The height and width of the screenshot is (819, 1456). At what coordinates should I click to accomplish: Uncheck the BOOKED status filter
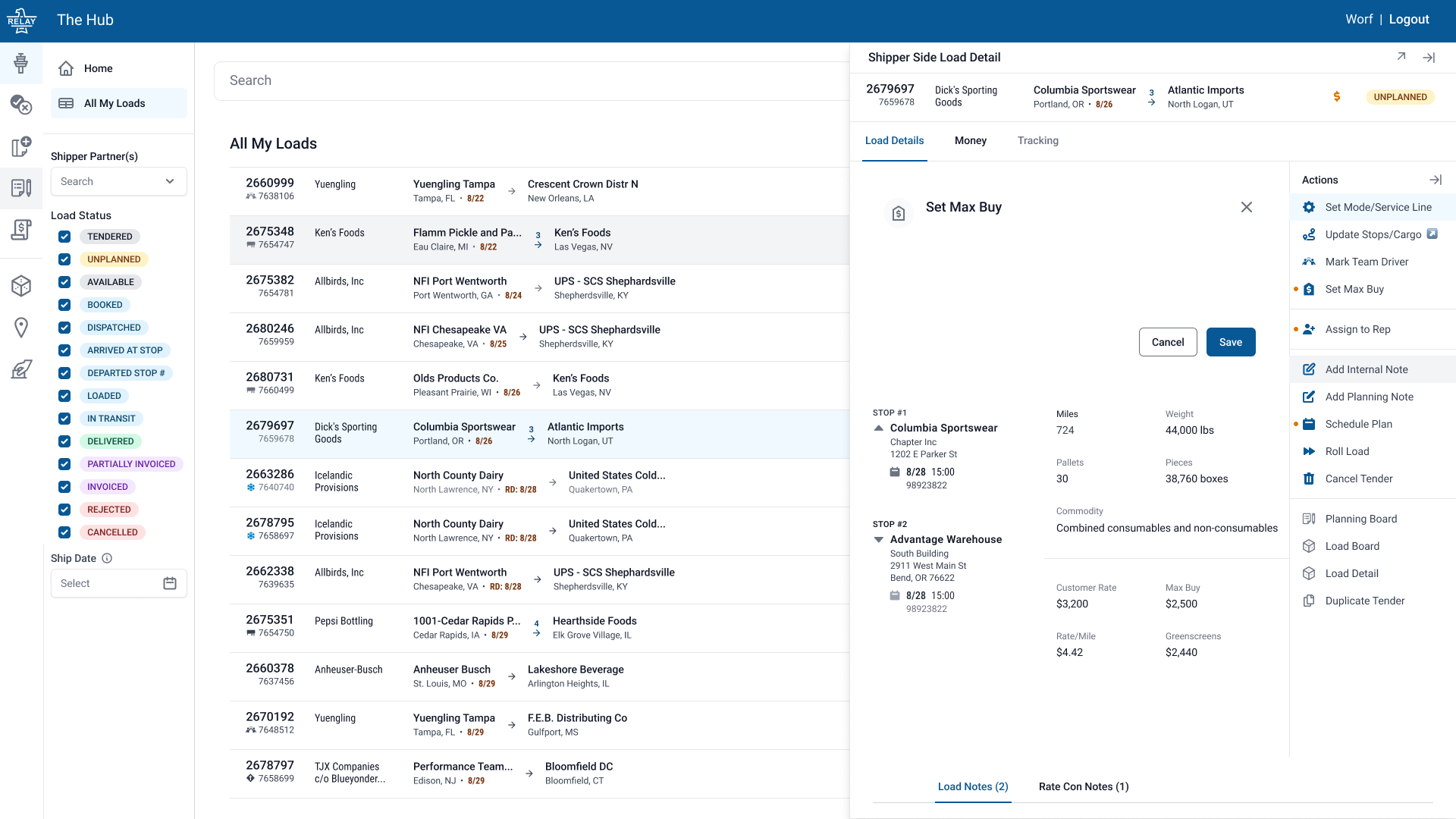tap(64, 305)
